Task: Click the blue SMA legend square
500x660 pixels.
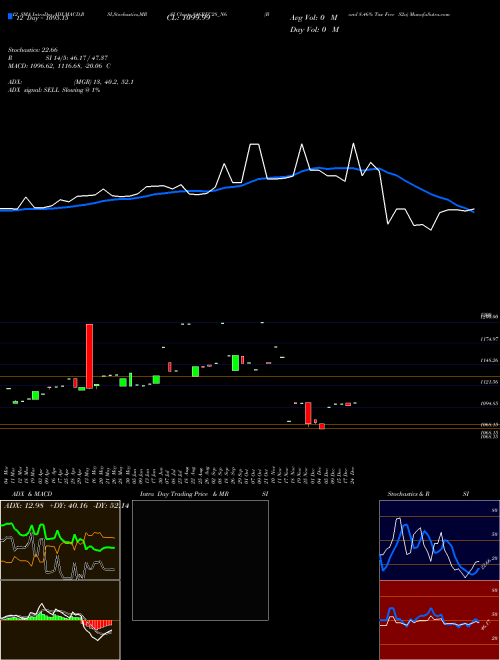Action: tap(10, 16)
